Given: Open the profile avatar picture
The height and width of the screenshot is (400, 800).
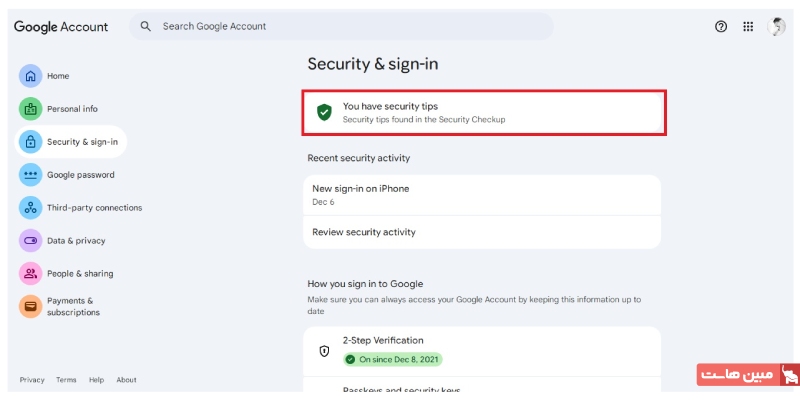Looking at the screenshot, I should [x=777, y=27].
